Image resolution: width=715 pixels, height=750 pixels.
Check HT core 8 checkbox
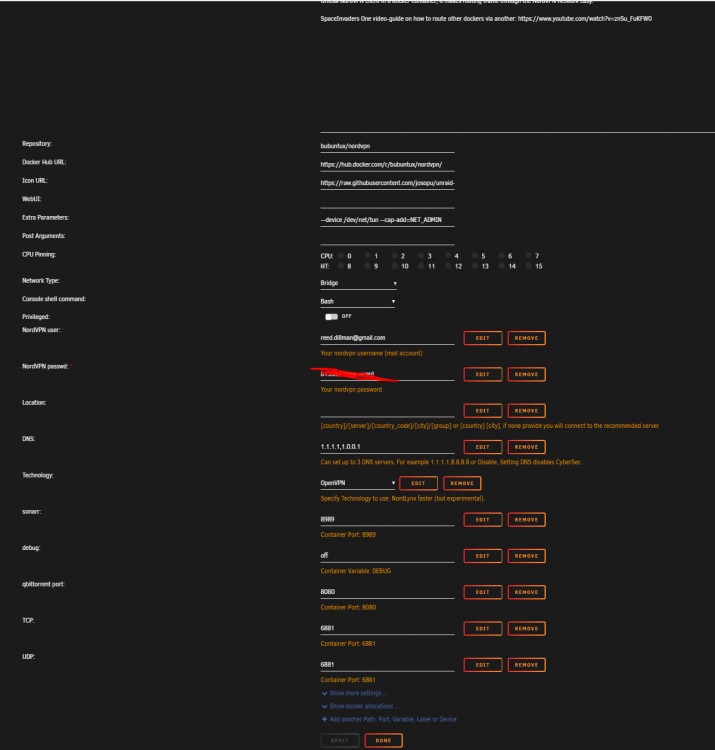coord(341,266)
